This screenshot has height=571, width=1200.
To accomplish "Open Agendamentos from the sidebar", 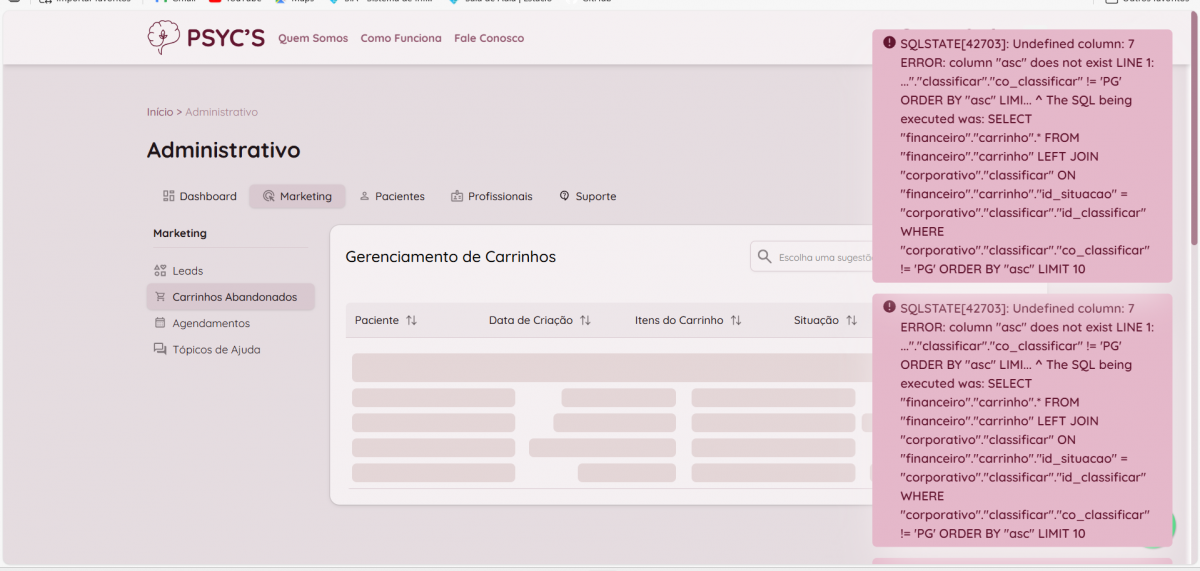I will coord(210,323).
